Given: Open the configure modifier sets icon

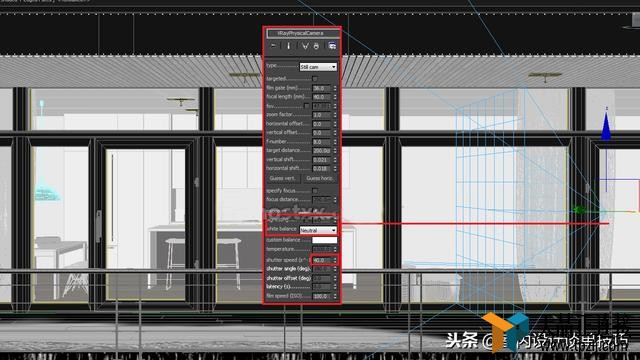Looking at the screenshot, I should click(332, 46).
